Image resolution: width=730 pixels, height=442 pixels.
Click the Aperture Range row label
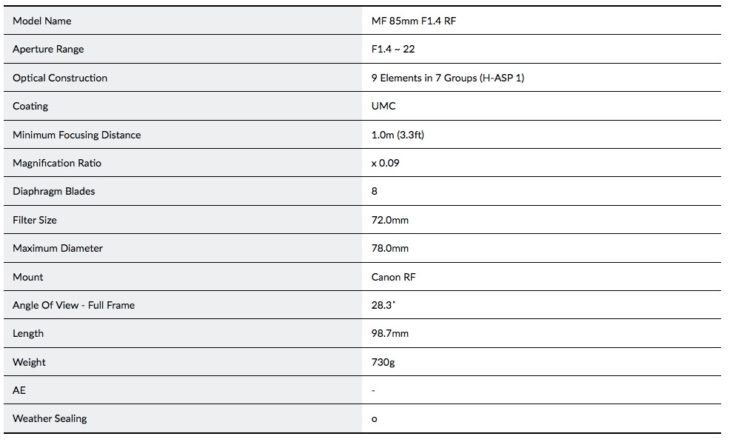coord(48,49)
